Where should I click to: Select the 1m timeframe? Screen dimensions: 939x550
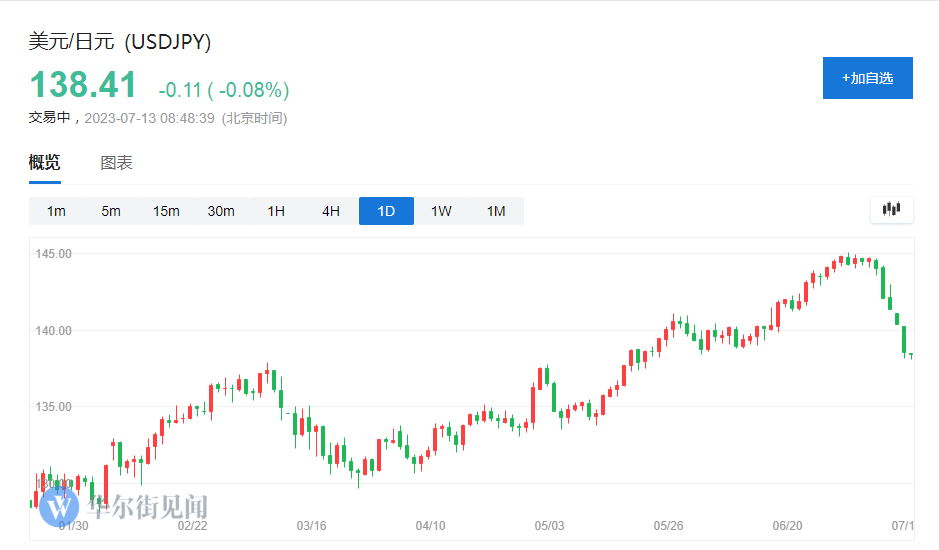click(x=56, y=211)
